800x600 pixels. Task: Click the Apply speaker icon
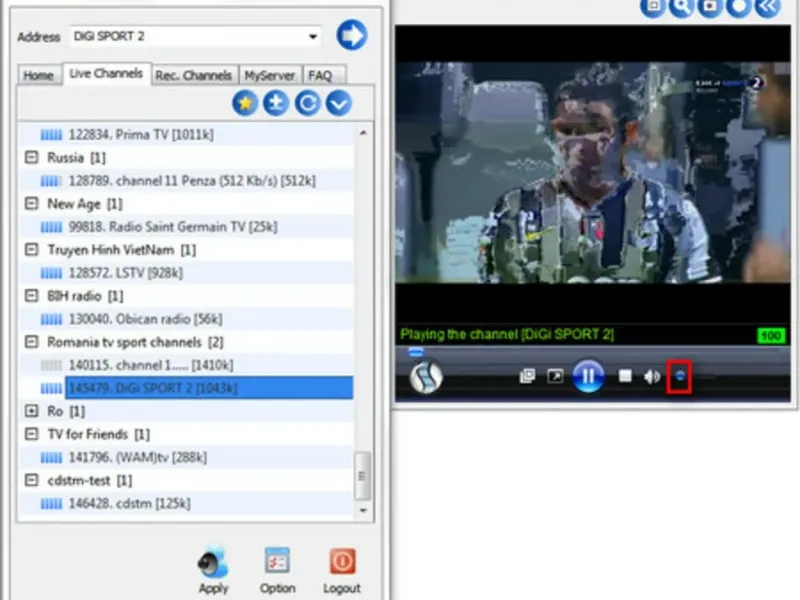pyautogui.click(x=213, y=562)
